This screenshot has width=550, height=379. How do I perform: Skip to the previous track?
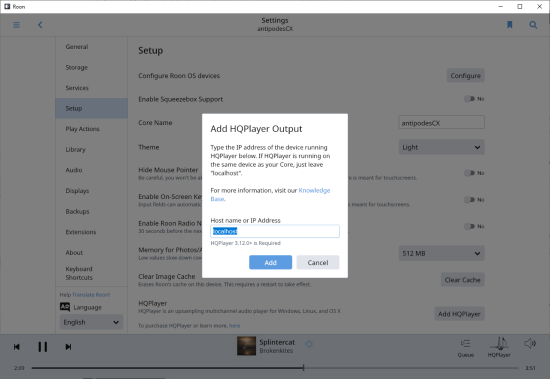(x=16, y=347)
